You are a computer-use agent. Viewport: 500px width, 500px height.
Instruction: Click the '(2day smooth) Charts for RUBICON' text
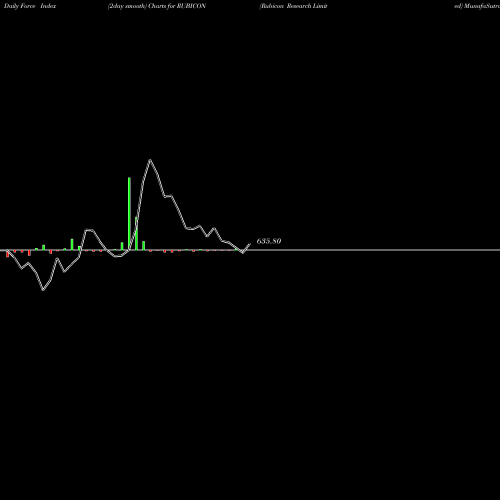pos(157,6)
